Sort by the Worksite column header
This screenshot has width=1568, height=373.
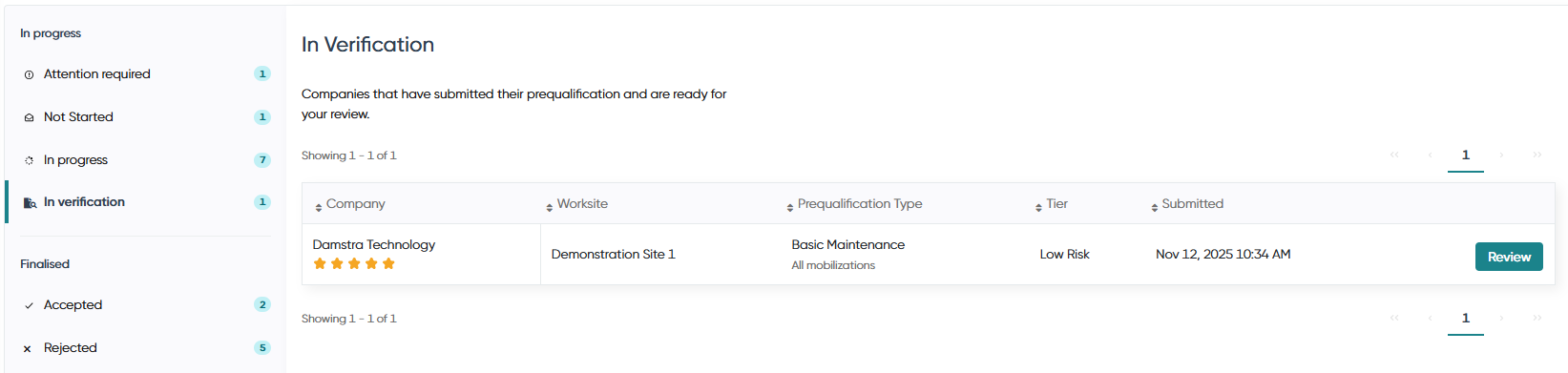[576, 204]
